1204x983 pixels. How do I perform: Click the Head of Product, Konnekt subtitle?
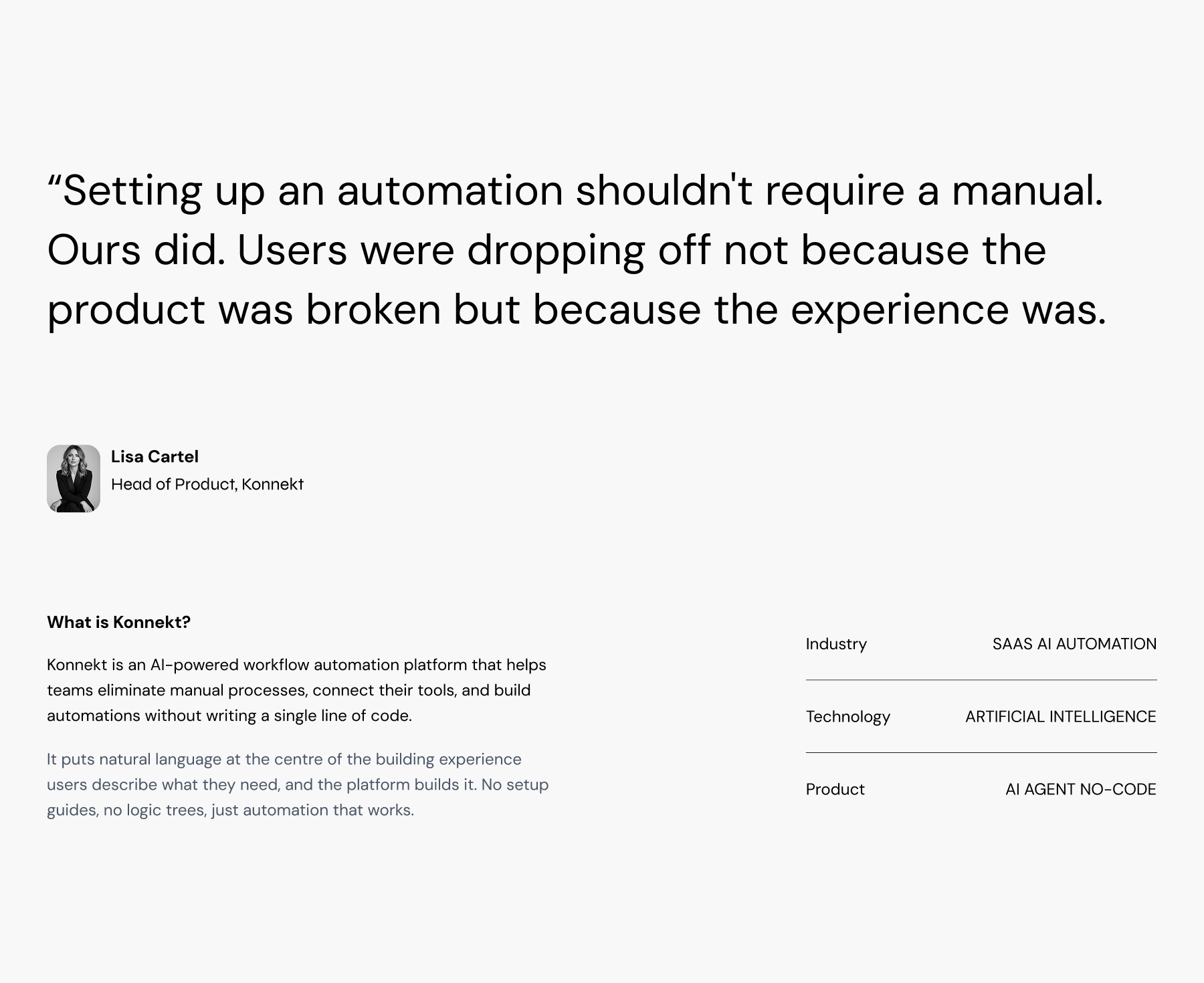(x=207, y=484)
